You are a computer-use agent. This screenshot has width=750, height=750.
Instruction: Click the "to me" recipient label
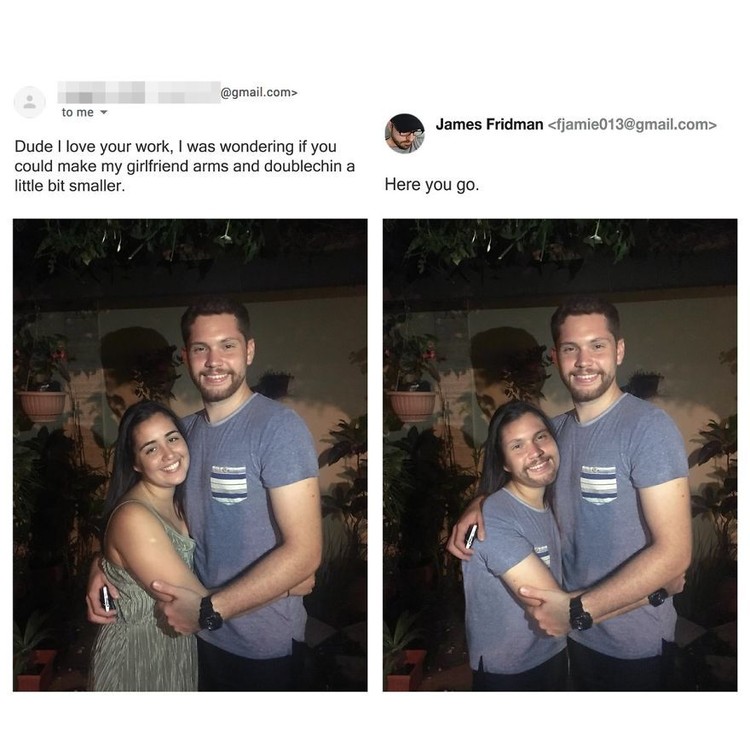(x=77, y=112)
